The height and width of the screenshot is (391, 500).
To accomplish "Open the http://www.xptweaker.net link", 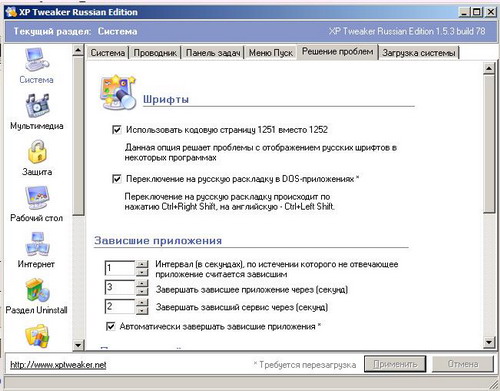I will pyautogui.click(x=58, y=365).
